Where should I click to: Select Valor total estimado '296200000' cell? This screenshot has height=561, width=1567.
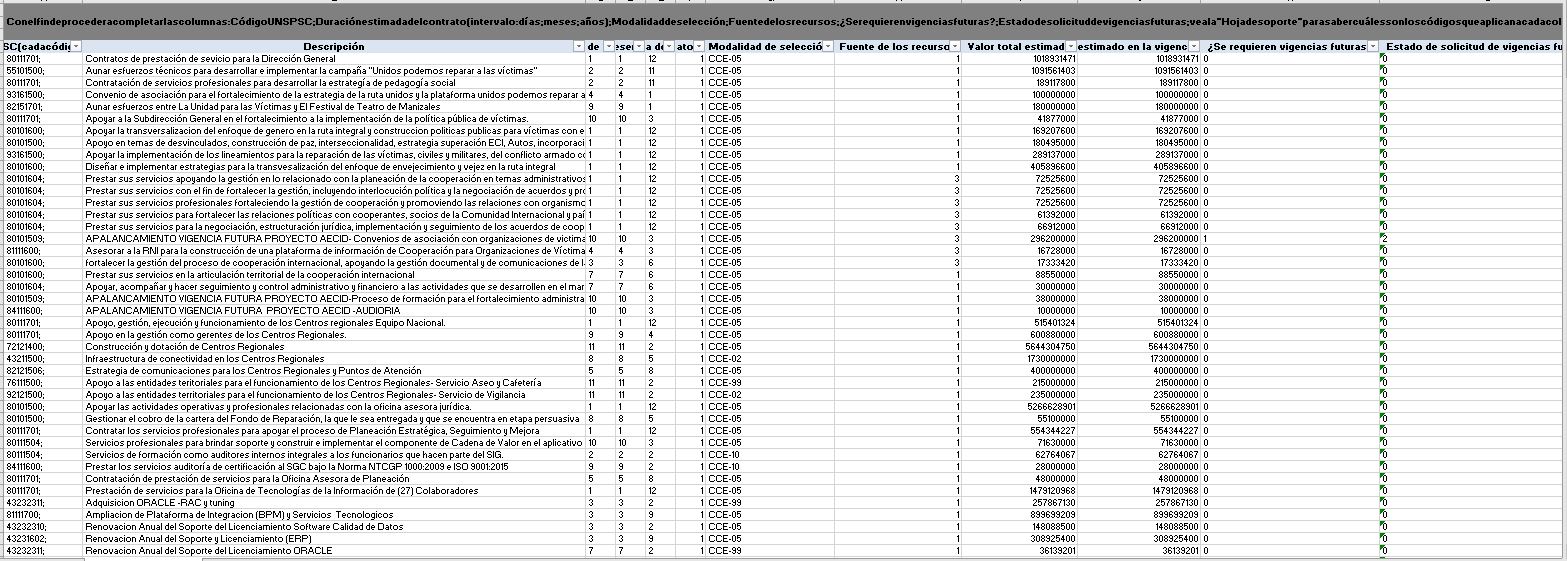tap(1021, 239)
